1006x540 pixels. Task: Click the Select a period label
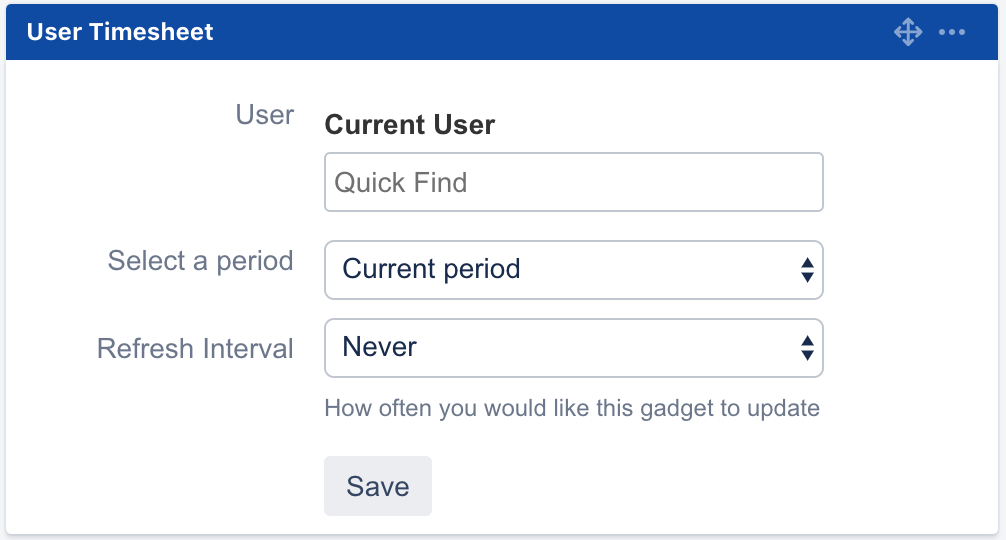click(x=200, y=261)
